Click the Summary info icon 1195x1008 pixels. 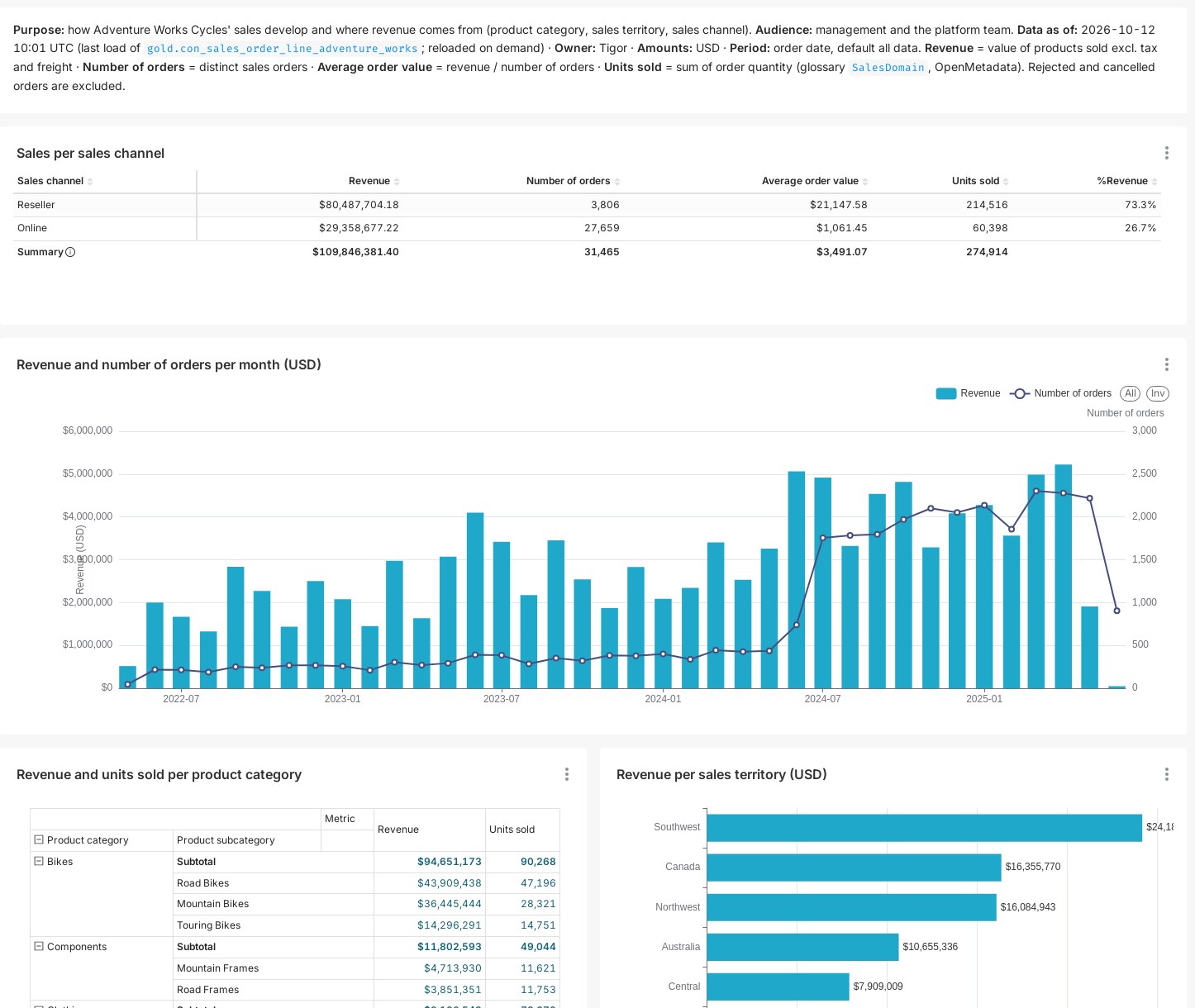[70, 252]
